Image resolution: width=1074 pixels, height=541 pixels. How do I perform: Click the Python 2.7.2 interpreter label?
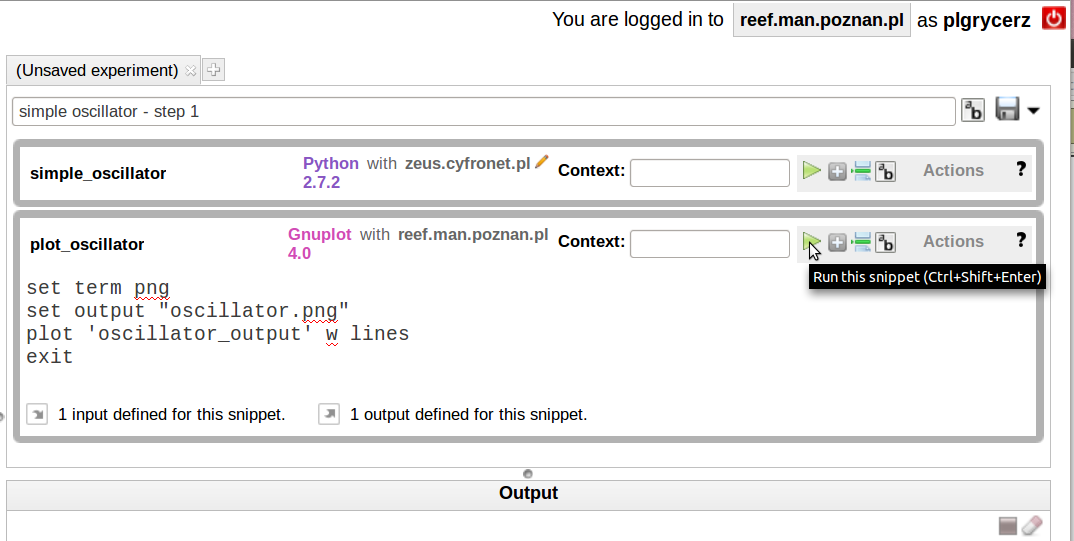tap(331, 173)
